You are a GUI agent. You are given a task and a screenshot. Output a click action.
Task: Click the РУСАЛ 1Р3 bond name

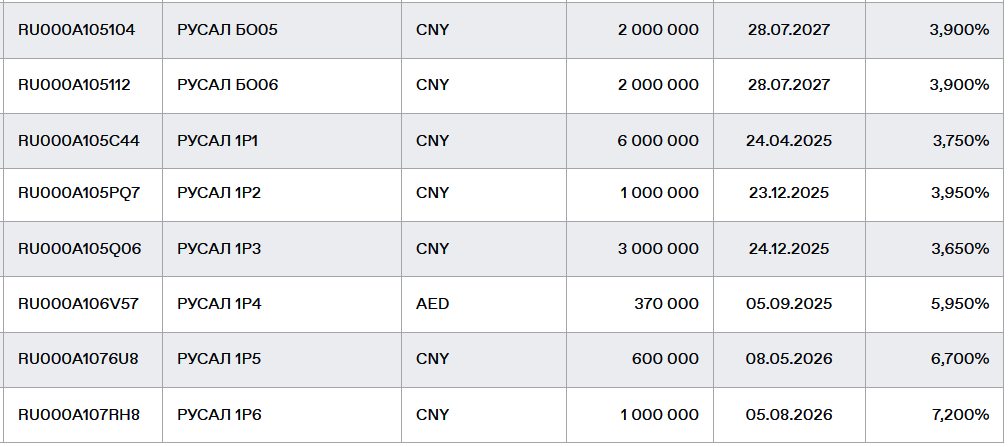219,249
